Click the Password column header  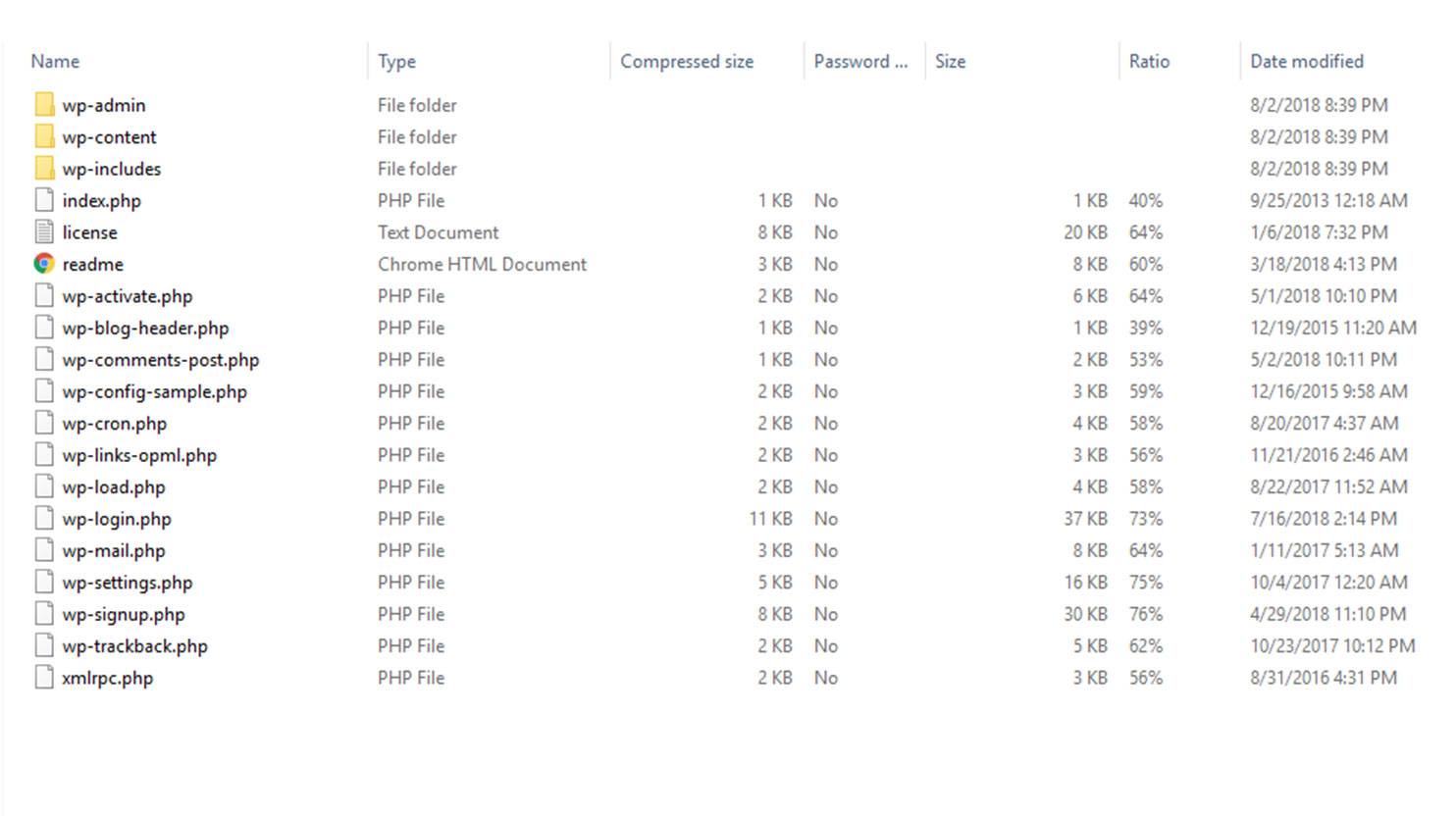point(860,61)
